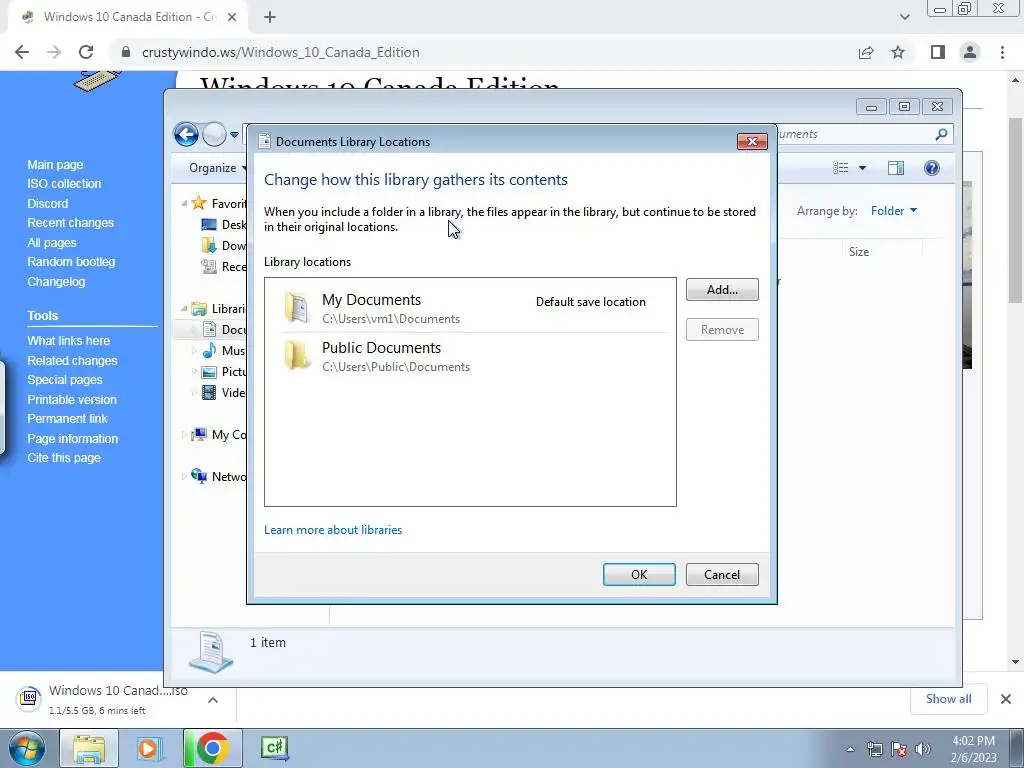
Task: Show hidden system tray icons arrow
Action: click(x=850, y=749)
